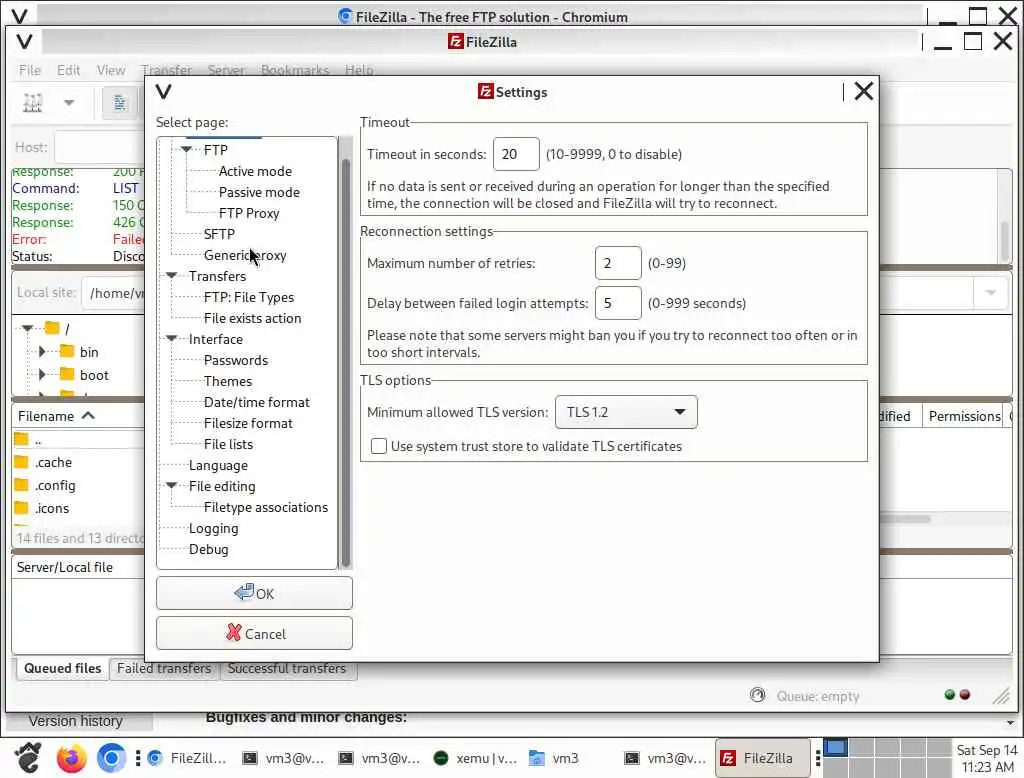Select the FTP Proxy settings page

(249, 213)
